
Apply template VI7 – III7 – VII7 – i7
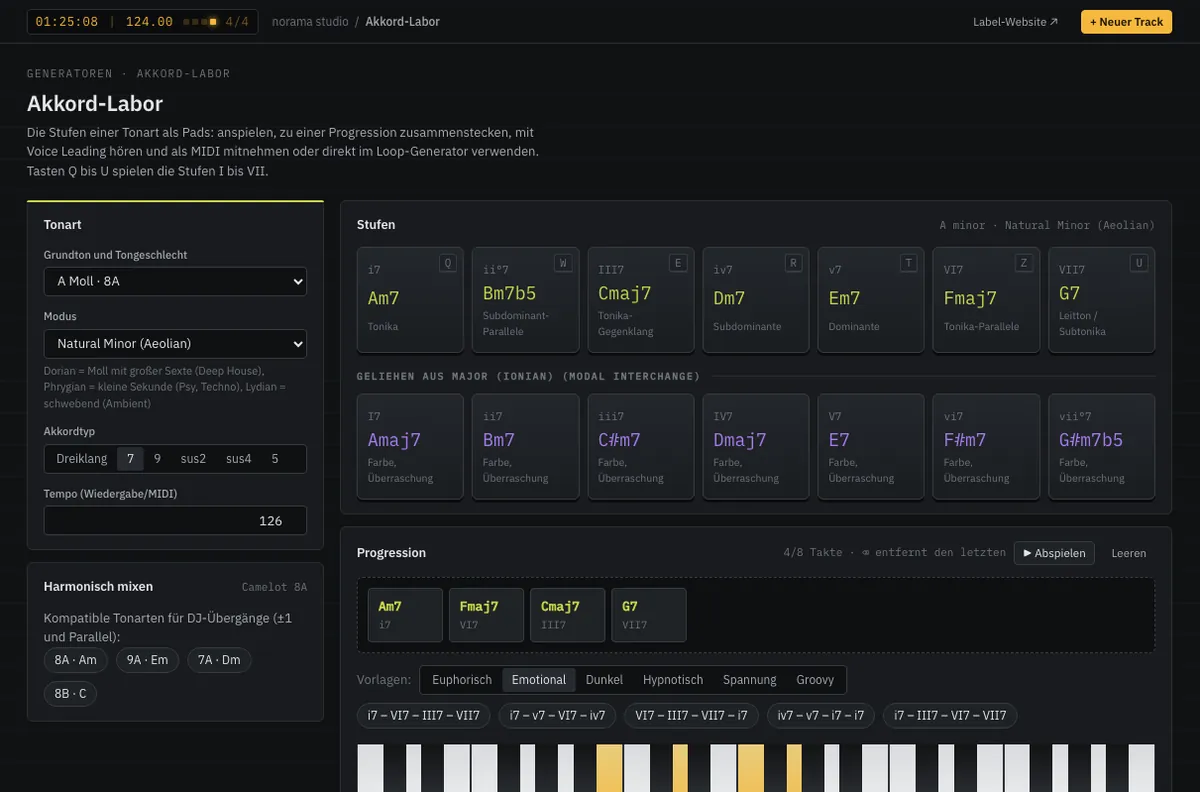coord(691,715)
